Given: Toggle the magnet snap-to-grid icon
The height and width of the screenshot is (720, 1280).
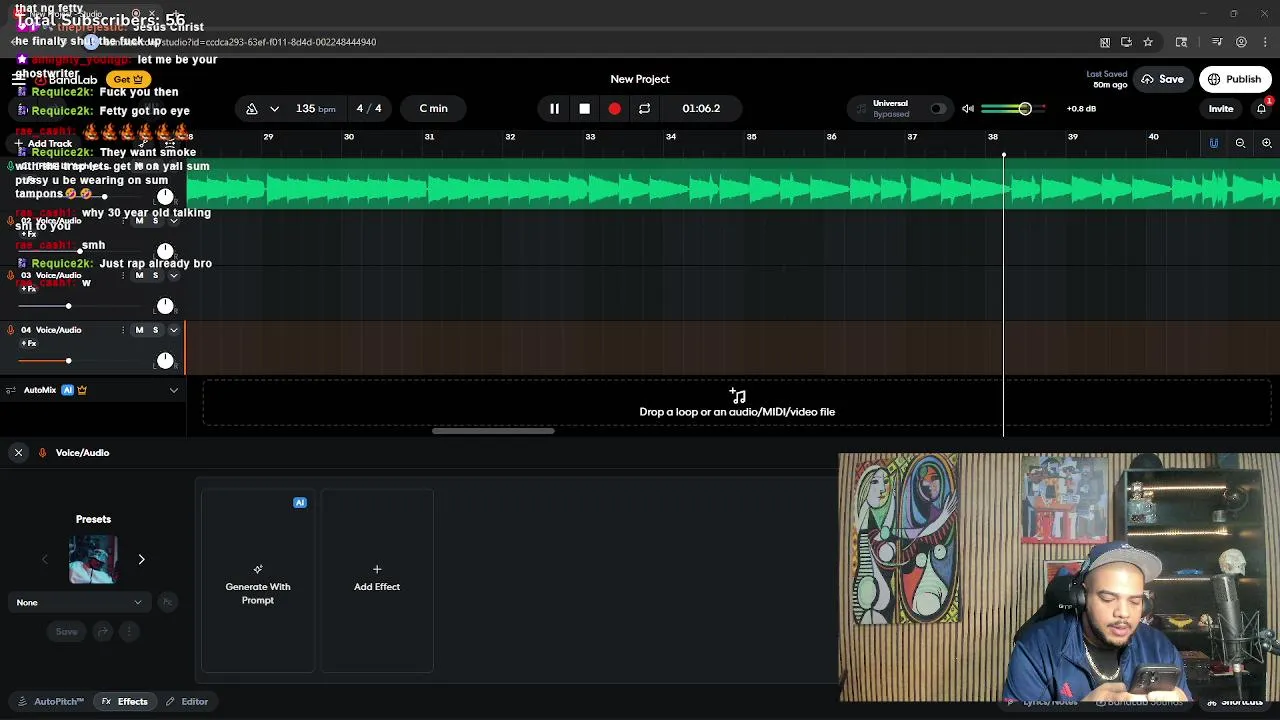Looking at the screenshot, I should point(1213,144).
